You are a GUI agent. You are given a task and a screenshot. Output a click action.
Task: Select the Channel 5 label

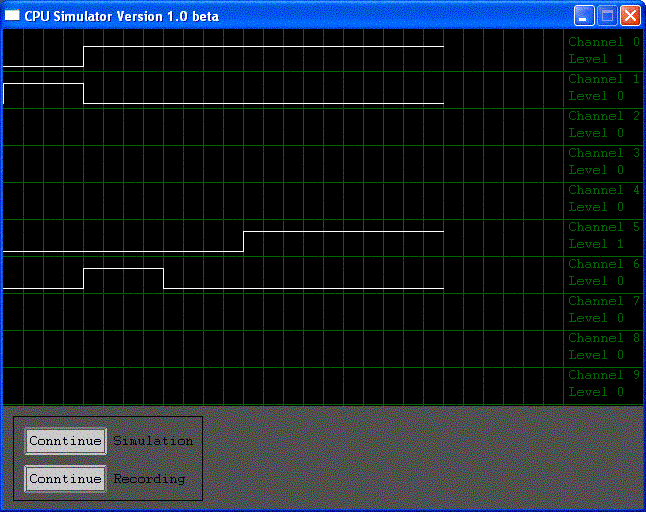tap(604, 227)
